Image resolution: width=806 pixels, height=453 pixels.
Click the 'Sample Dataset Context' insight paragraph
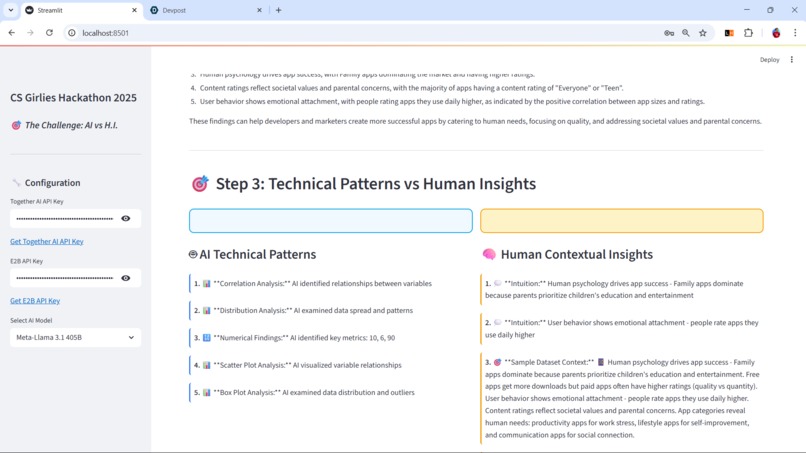point(622,398)
